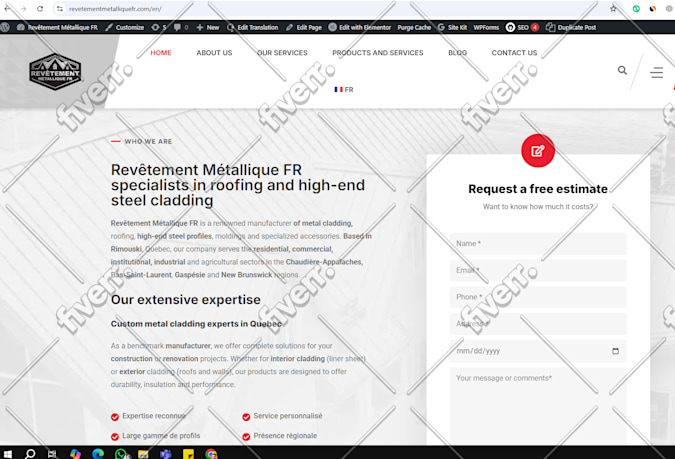Click Edit Page in admin bar
The width and height of the screenshot is (675, 459).
click(x=303, y=27)
